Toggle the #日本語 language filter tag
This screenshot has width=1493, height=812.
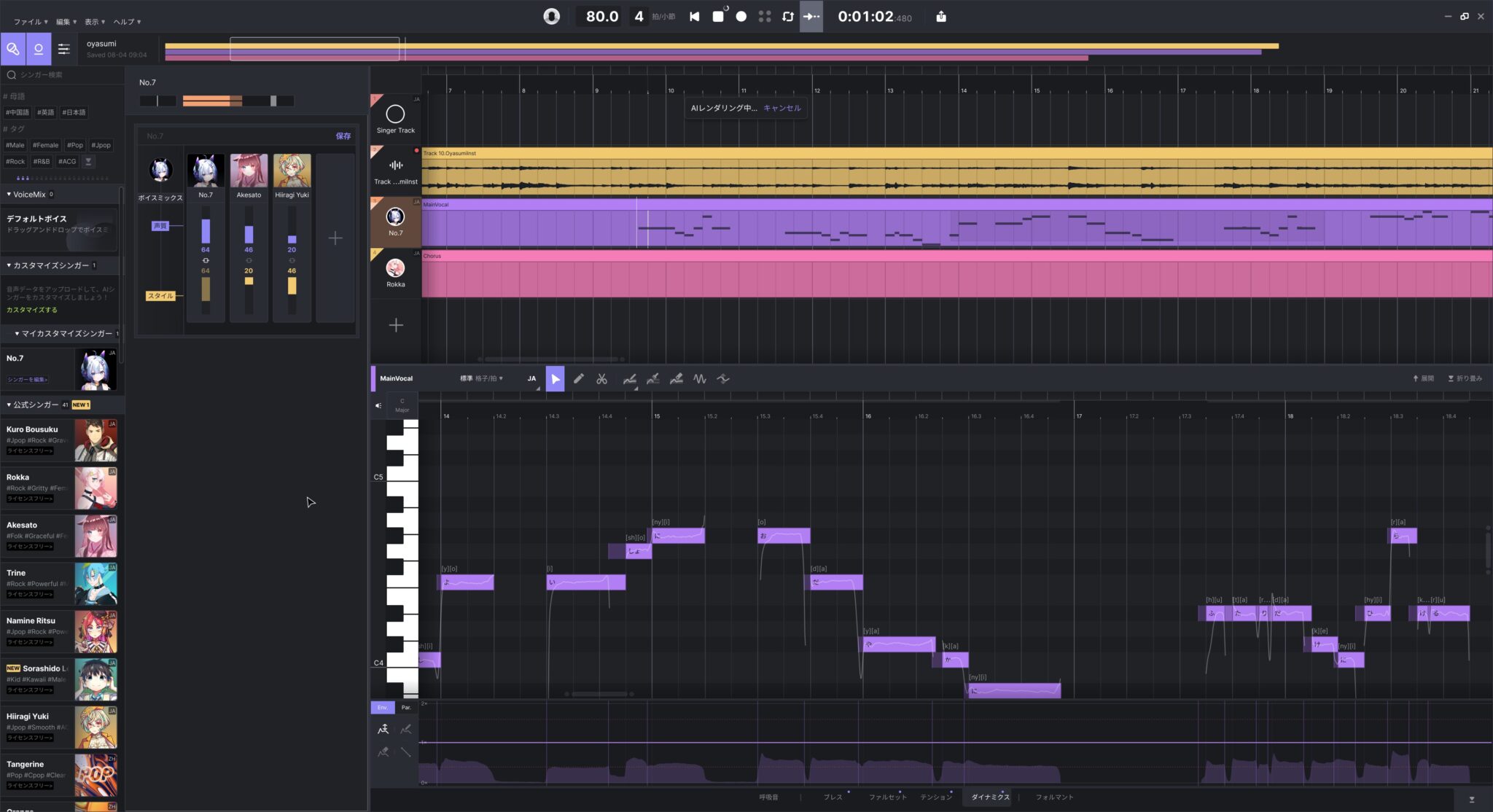point(74,112)
